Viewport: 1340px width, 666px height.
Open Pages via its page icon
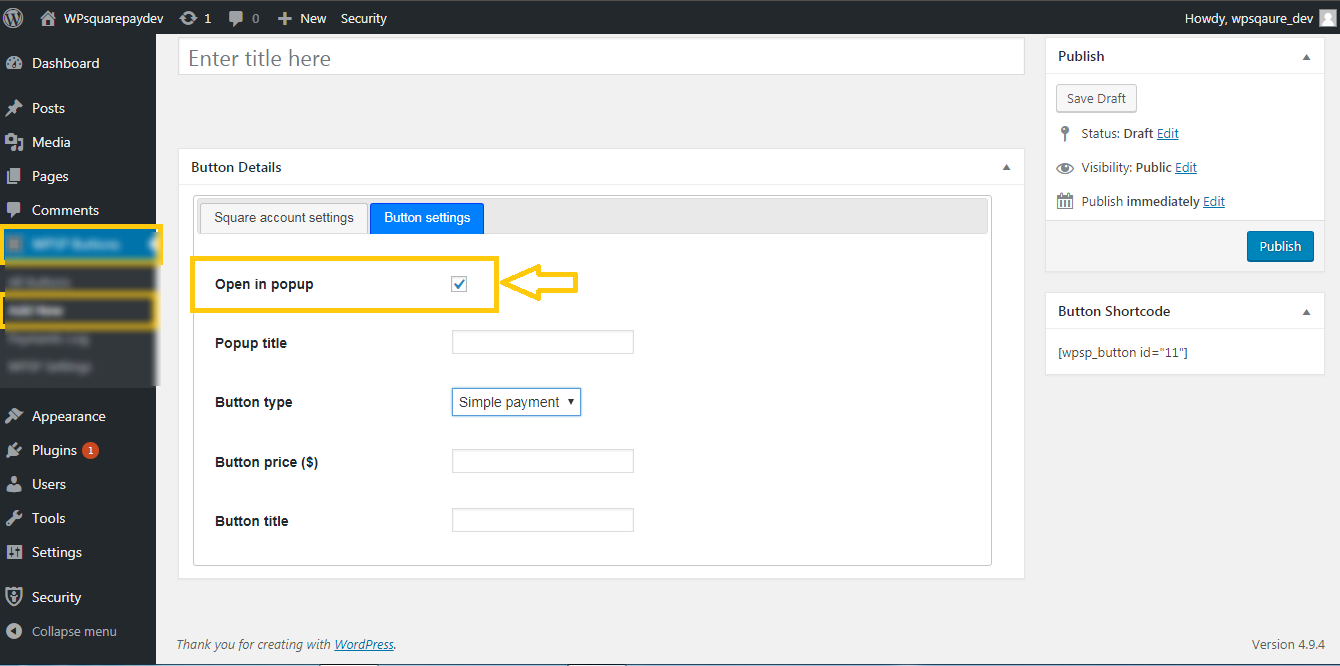tap(14, 176)
